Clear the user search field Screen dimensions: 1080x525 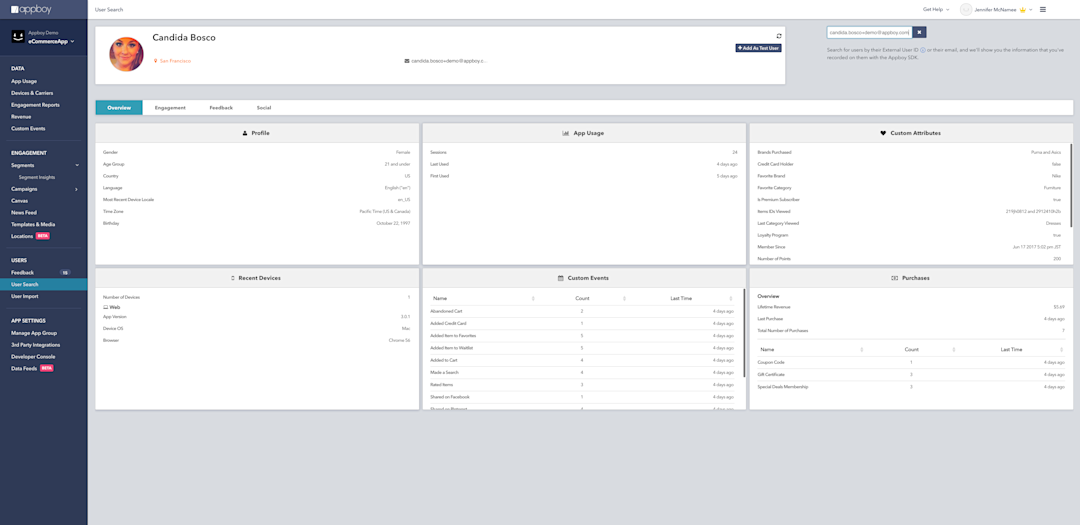920,32
